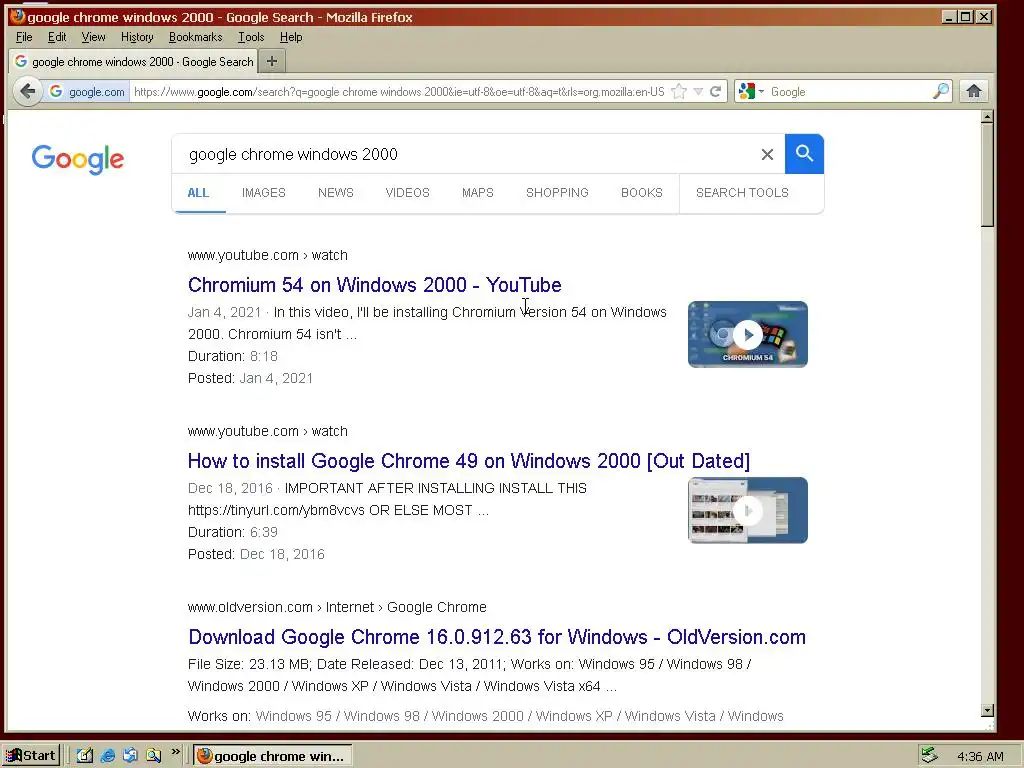The image size is (1024, 768).
Task: Select the Google Search browser tab
Action: point(133,61)
